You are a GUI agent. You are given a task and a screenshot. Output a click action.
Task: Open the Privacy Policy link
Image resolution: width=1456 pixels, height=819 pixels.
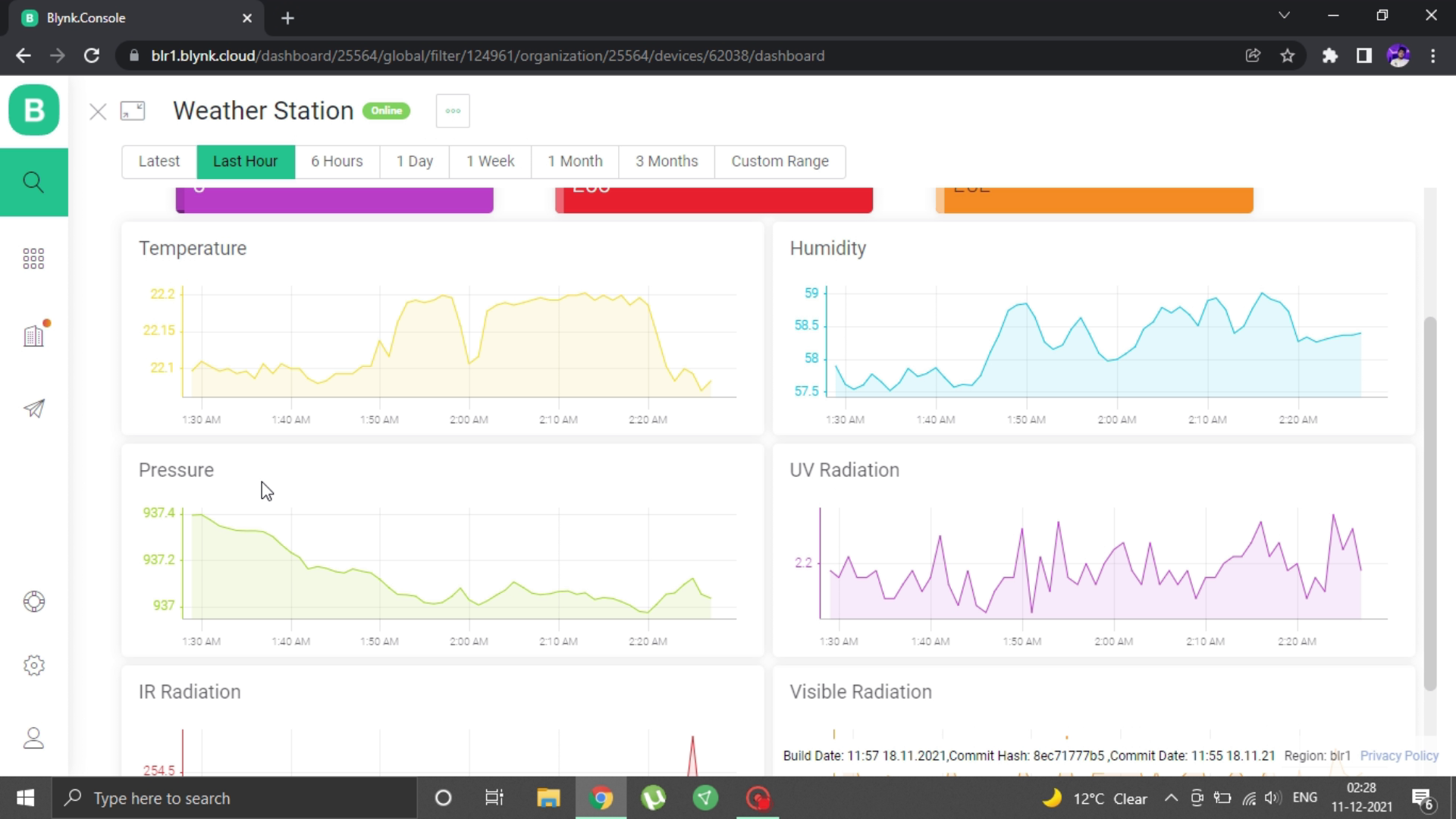pos(1399,755)
